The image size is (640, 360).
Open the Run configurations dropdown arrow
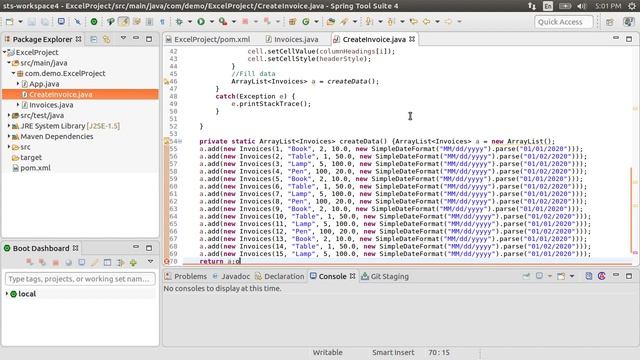click(211, 22)
